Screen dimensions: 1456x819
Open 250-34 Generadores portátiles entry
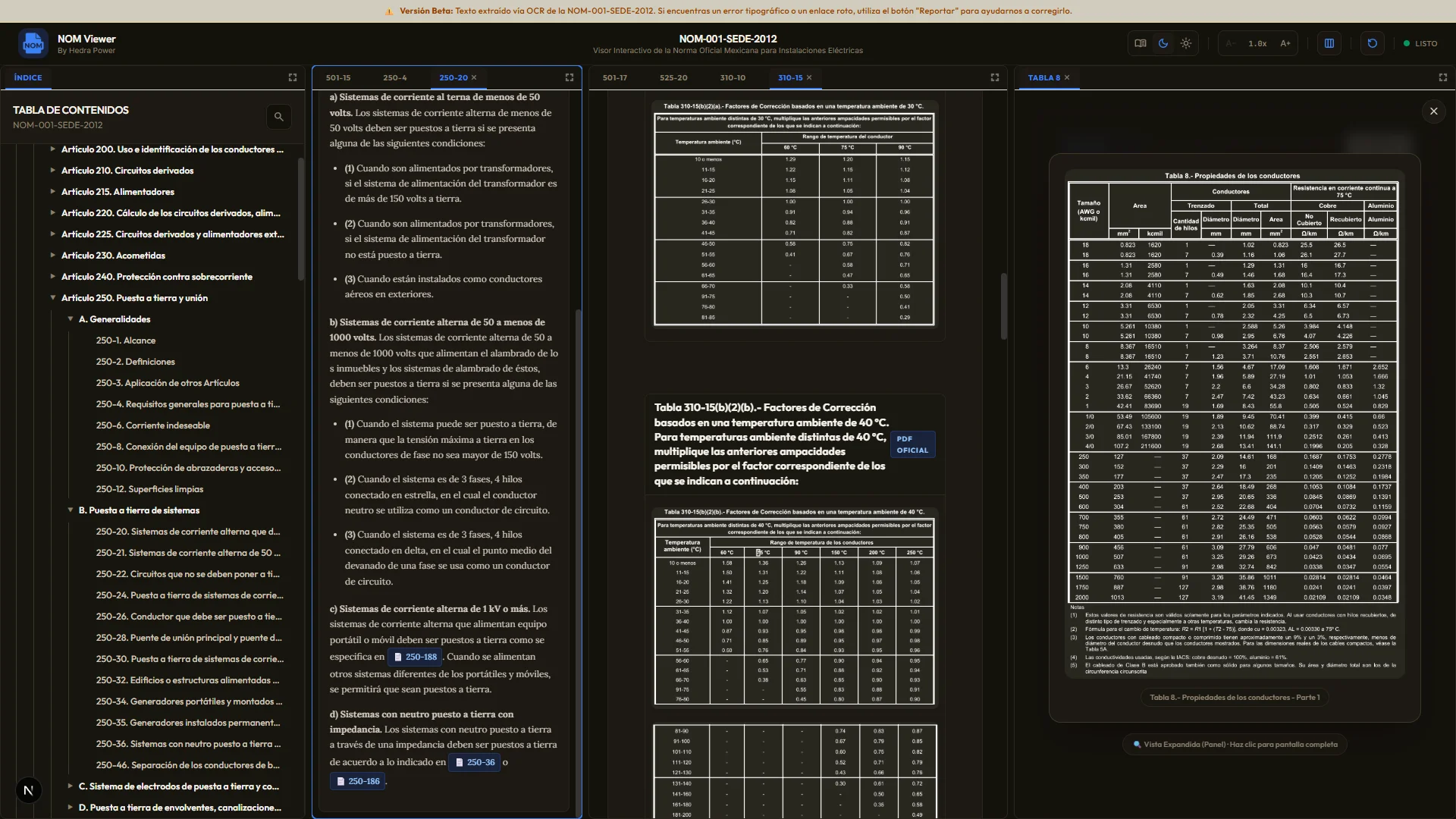coord(189,701)
